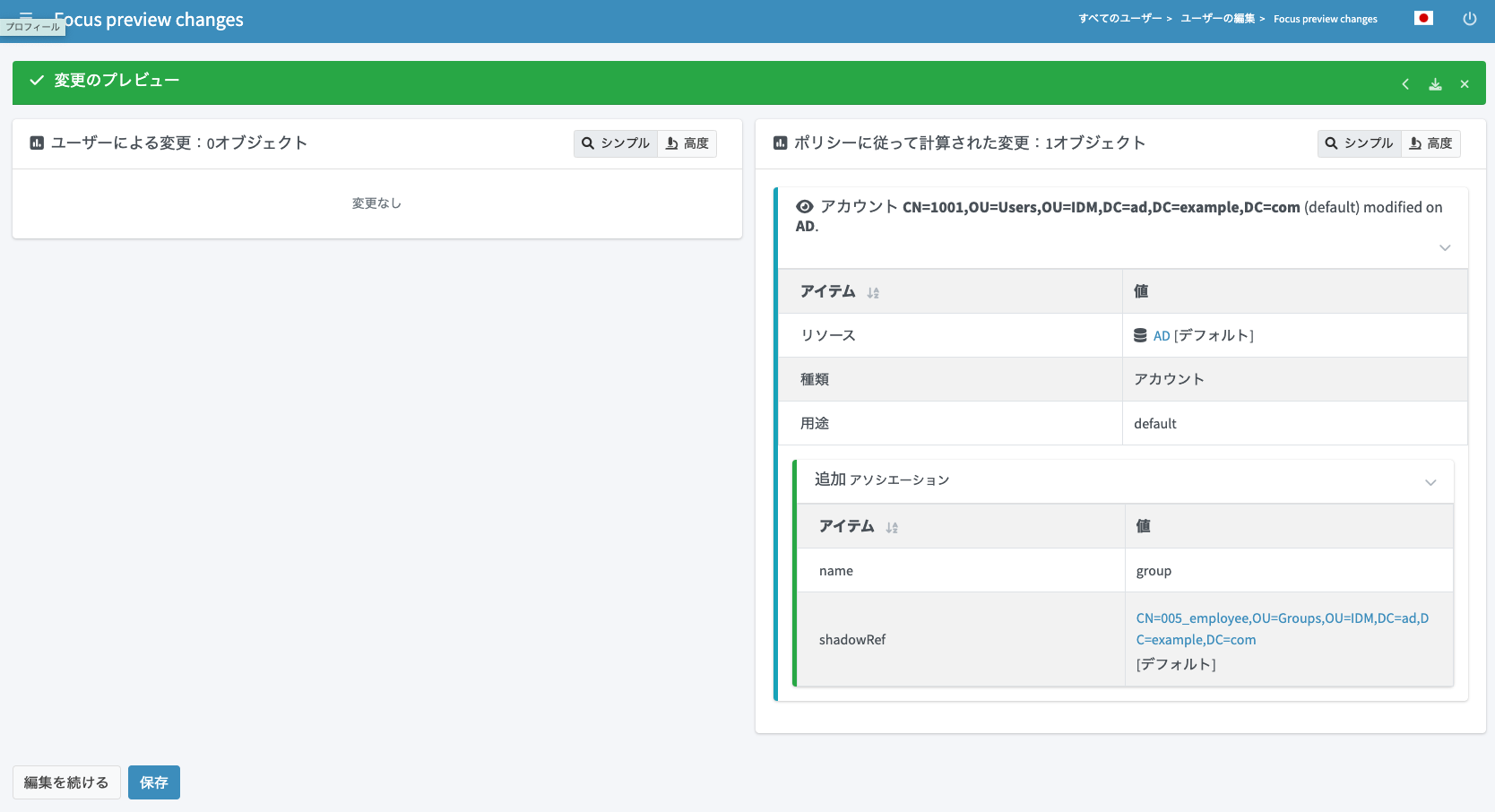Select シンプル view in ポリシー changes panel
This screenshot has height=812, width=1495.
pos(1360,143)
